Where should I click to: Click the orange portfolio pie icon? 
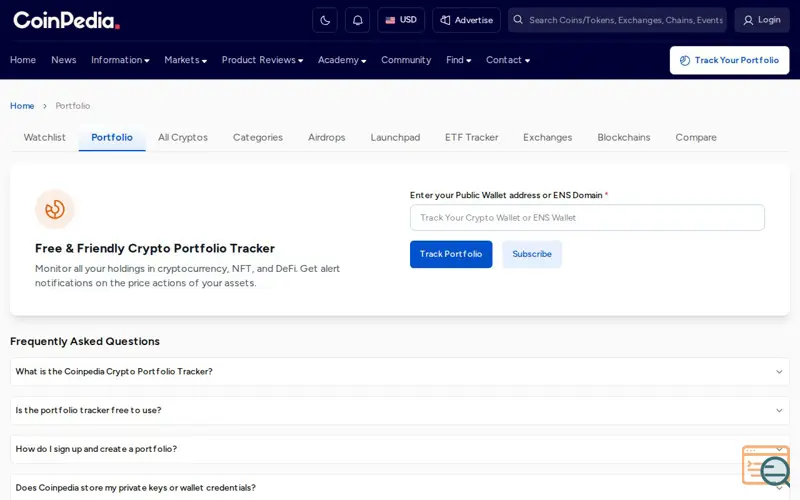coord(55,209)
